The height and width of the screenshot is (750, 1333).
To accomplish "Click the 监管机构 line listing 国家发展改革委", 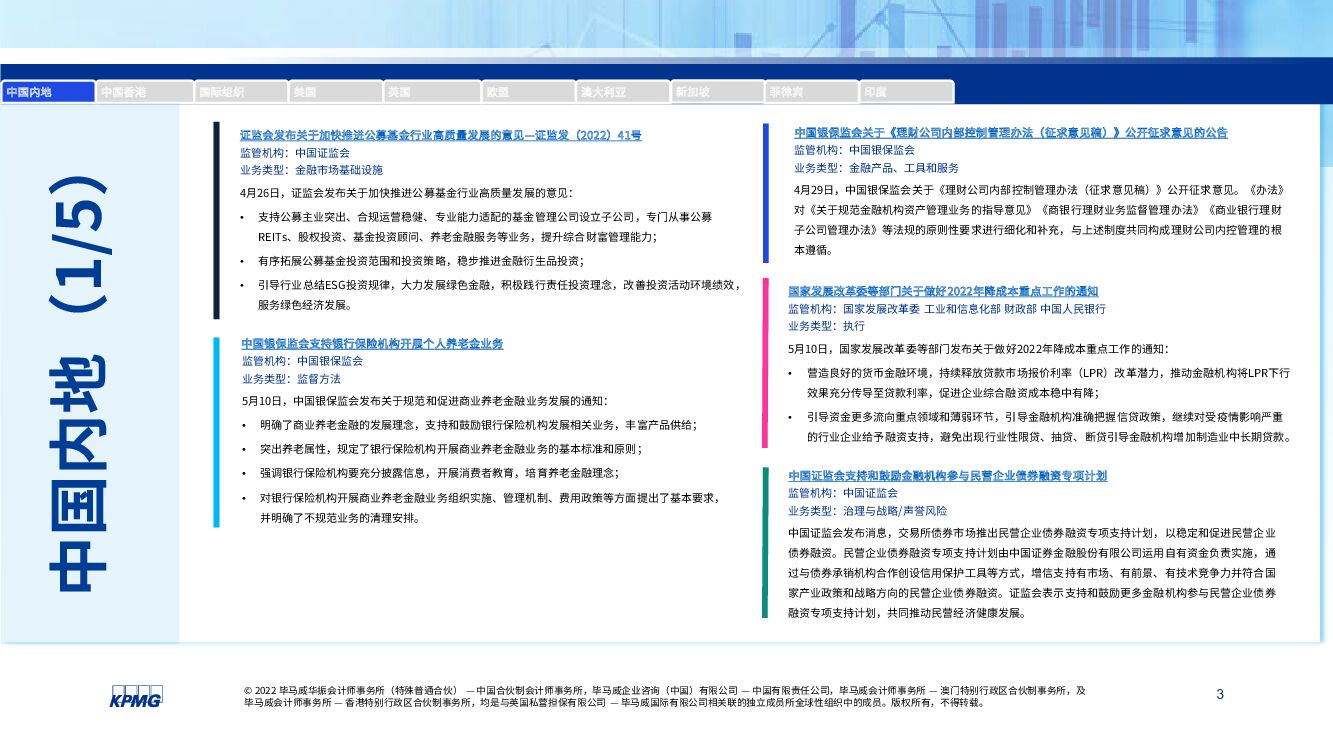I will coord(947,309).
